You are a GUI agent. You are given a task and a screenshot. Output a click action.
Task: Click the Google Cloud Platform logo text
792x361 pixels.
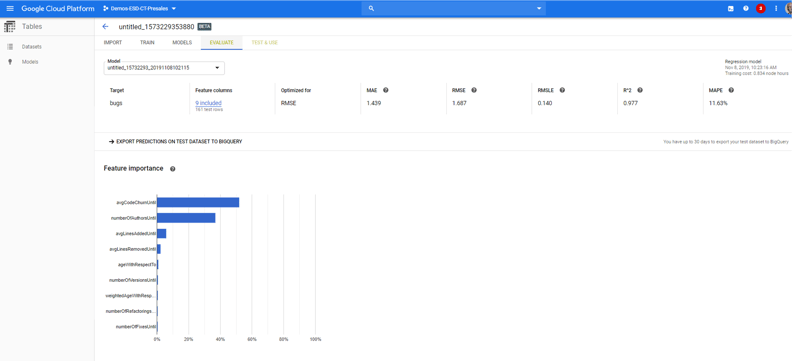58,9
